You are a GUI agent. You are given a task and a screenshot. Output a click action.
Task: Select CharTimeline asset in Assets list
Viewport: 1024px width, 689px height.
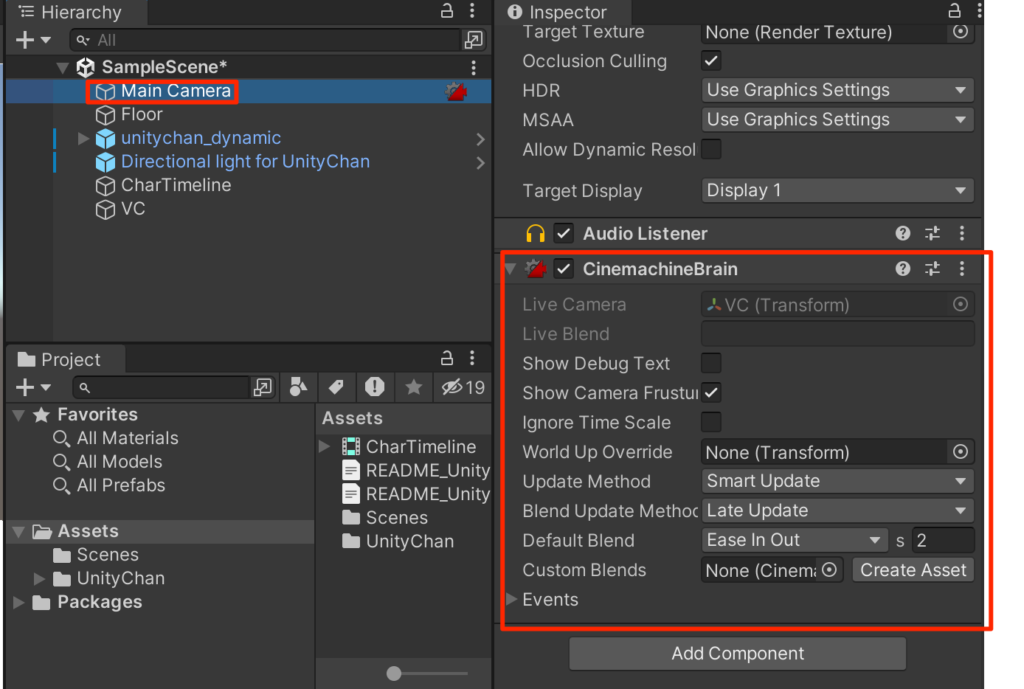tap(421, 447)
